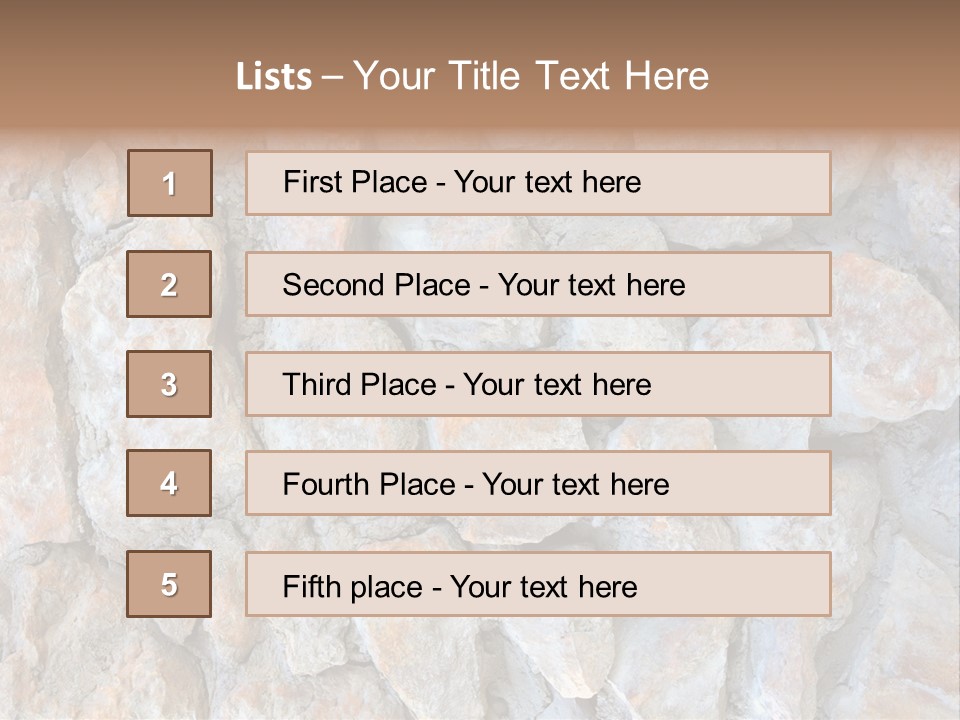Click the words "Second Place"
This screenshot has height=720, width=960.
(375, 285)
